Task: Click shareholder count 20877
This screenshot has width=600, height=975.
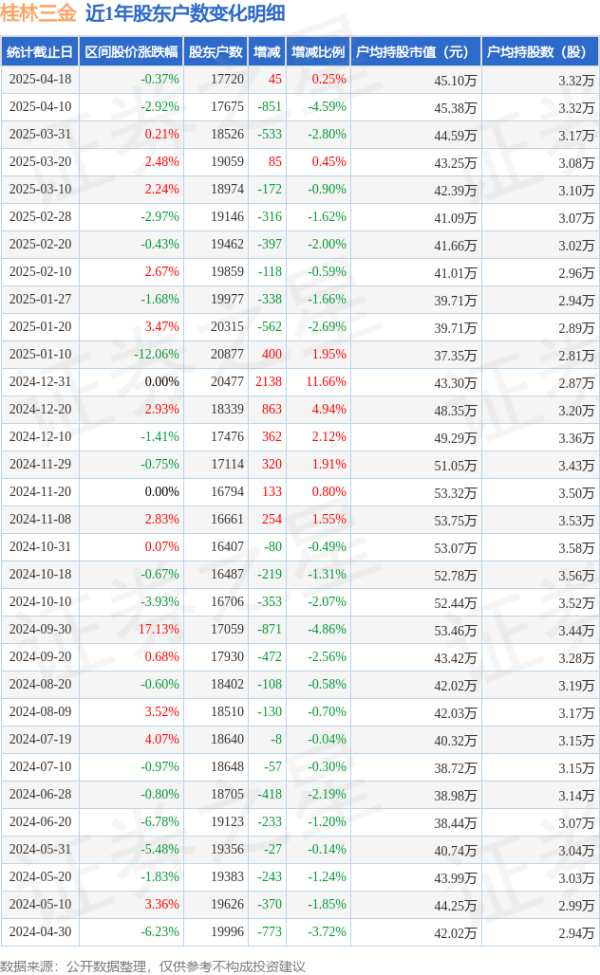Action: 227,354
